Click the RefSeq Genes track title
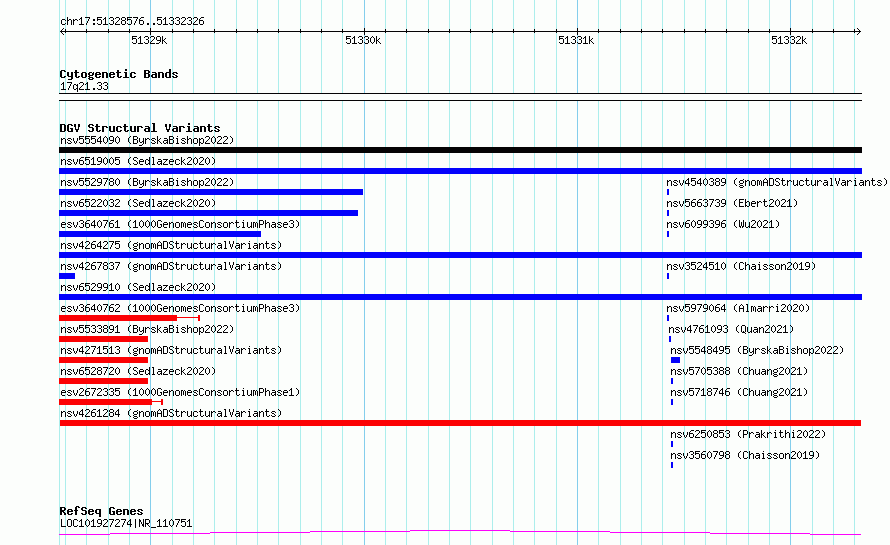 (x=101, y=511)
